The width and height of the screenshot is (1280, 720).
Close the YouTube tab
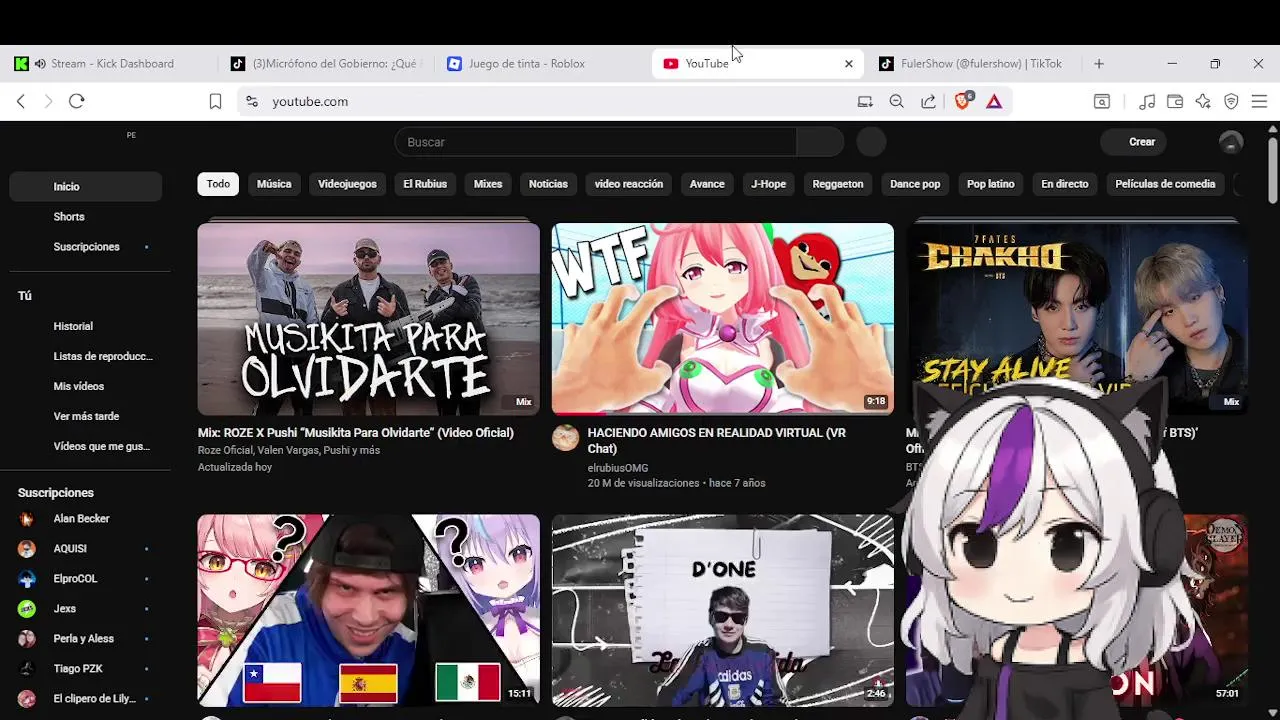click(x=849, y=63)
